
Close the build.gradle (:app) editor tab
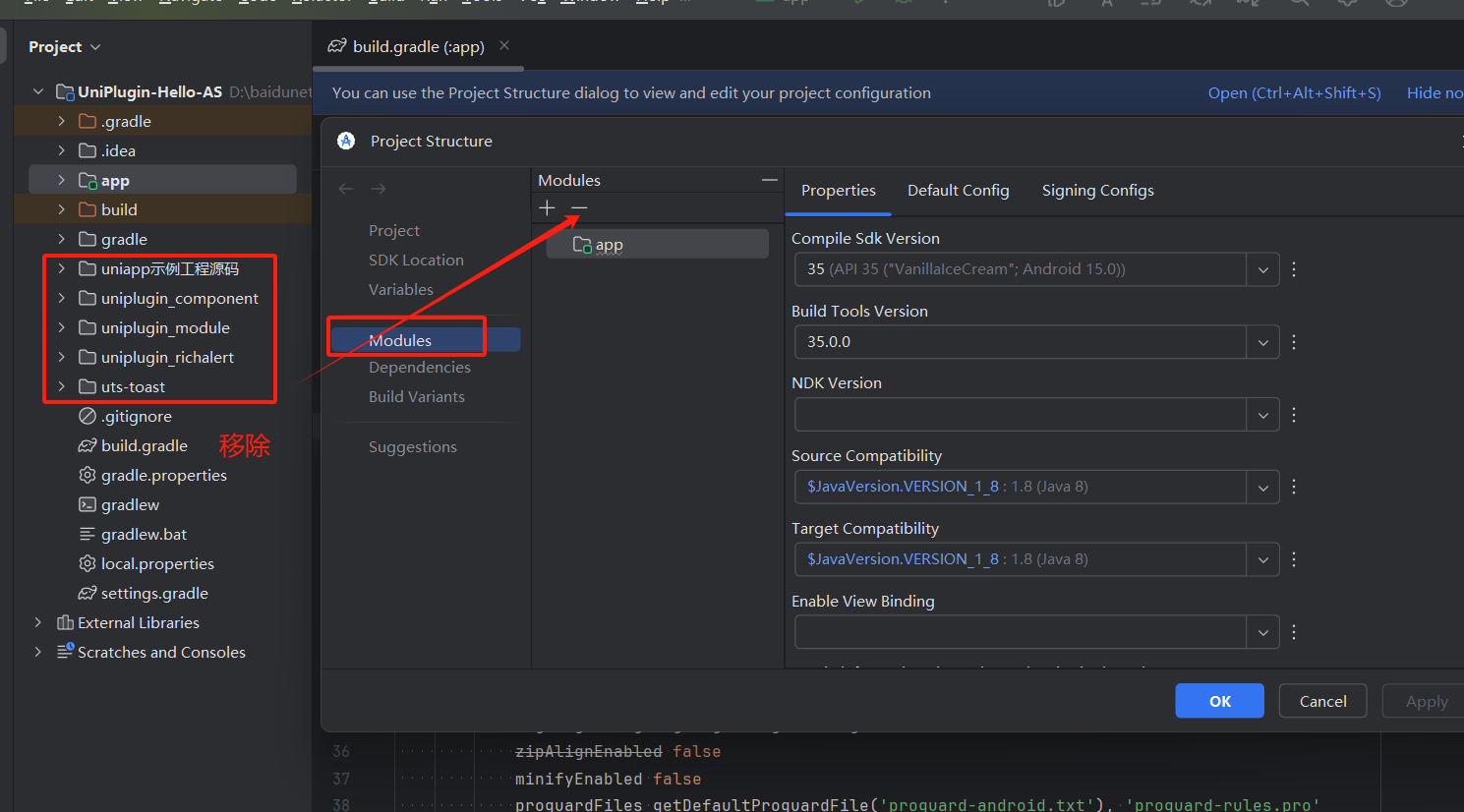tap(504, 45)
